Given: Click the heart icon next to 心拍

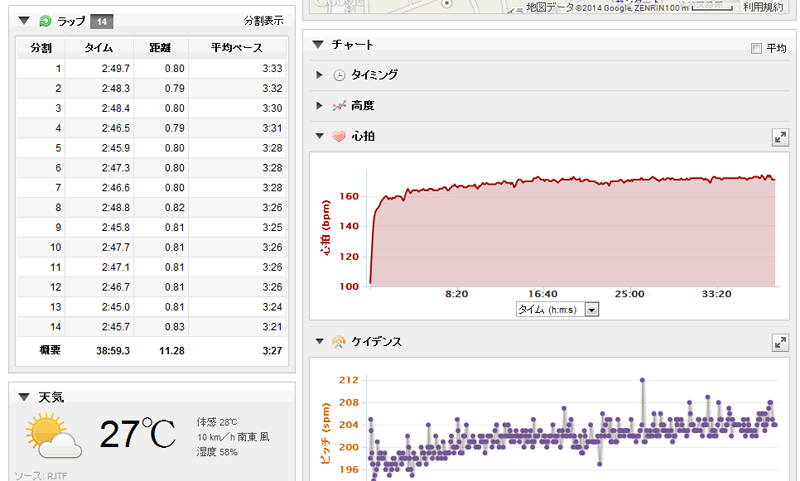Looking at the screenshot, I should pyautogui.click(x=339, y=136).
